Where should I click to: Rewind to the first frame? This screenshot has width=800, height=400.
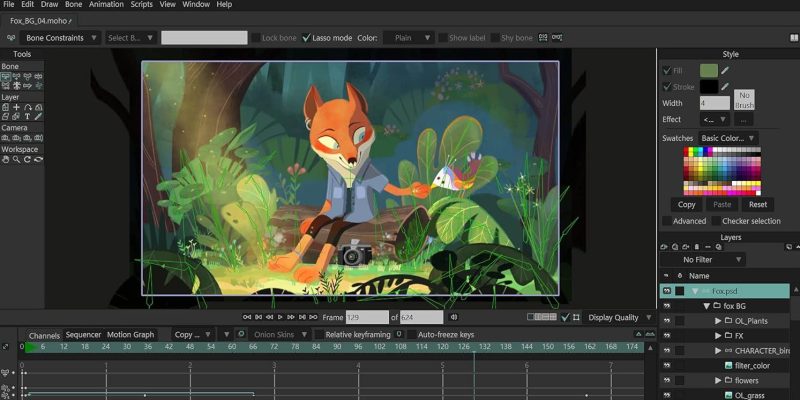click(247, 317)
